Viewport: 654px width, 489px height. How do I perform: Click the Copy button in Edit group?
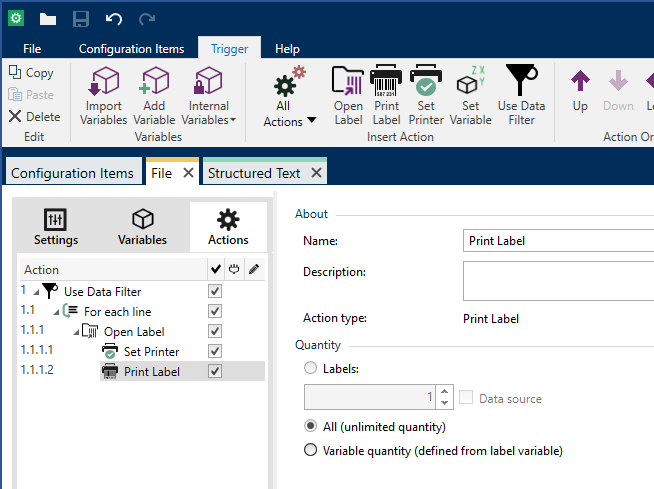point(31,73)
